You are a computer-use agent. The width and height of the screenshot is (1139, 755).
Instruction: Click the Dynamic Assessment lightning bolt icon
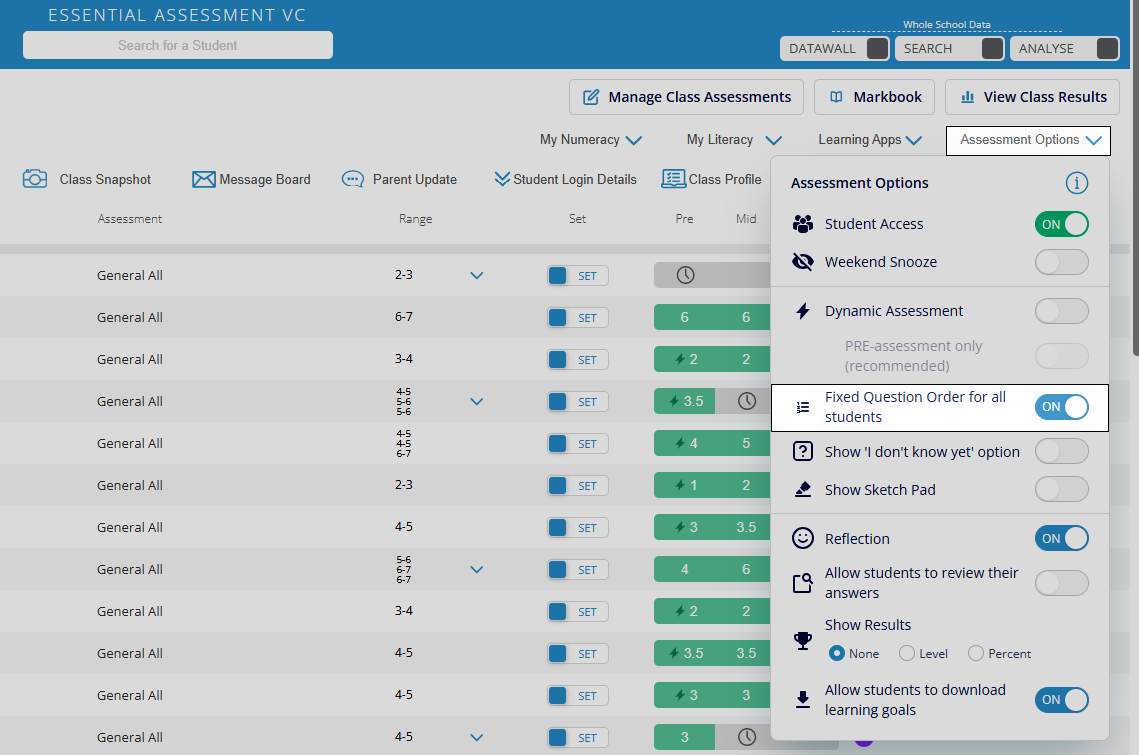pos(803,311)
